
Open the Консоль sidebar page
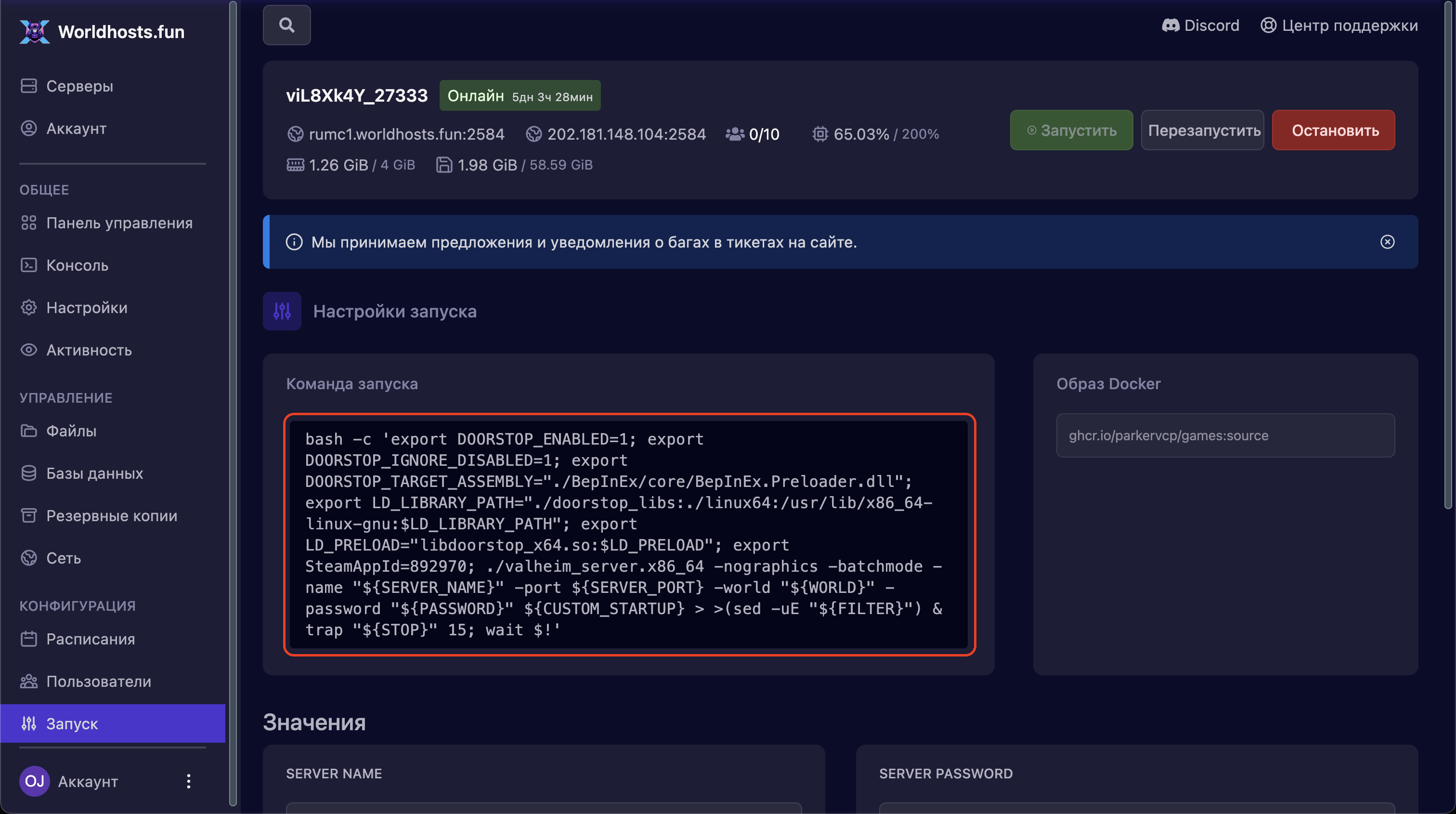pos(77,265)
